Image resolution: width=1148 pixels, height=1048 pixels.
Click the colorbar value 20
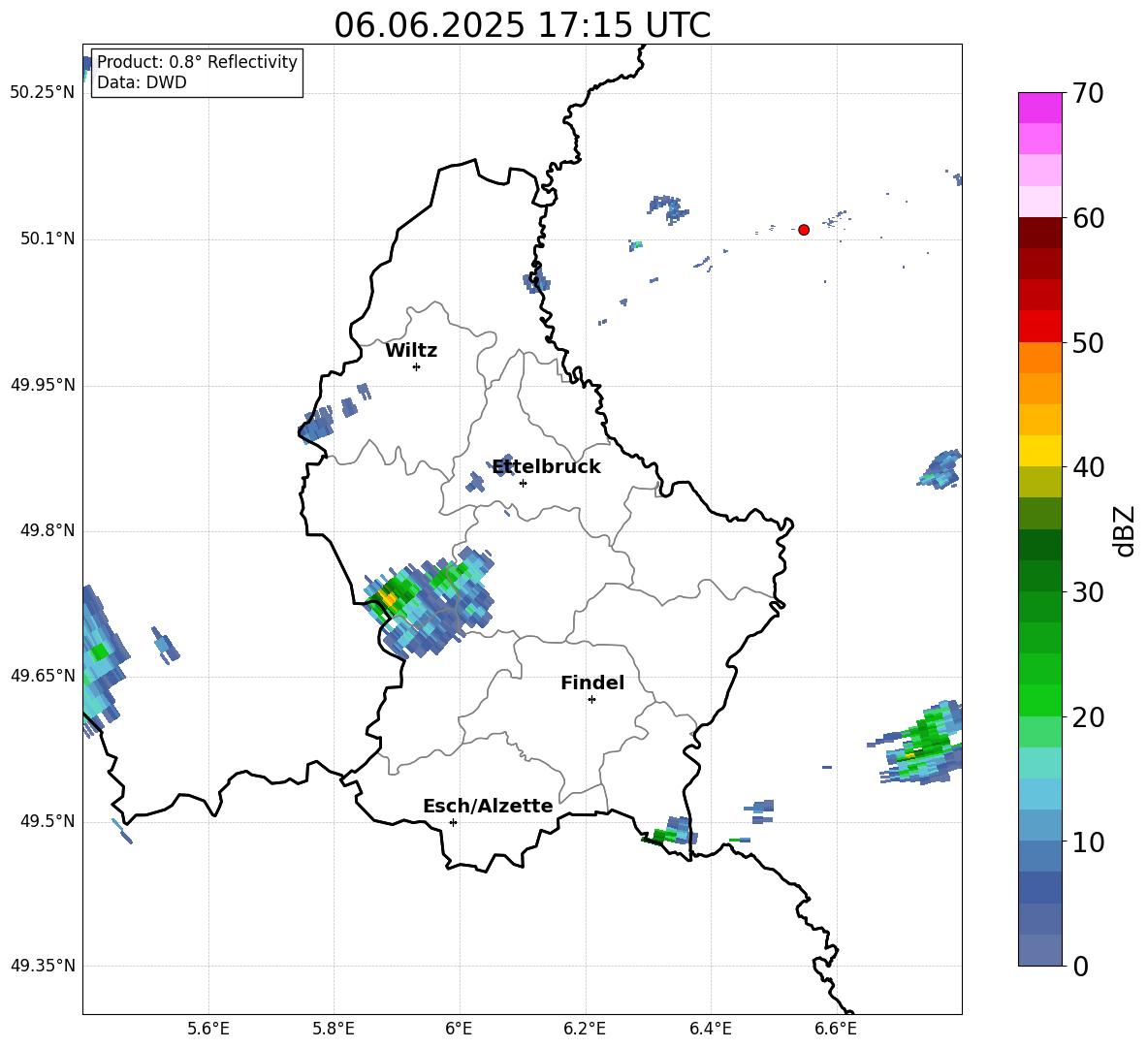pos(1088,717)
